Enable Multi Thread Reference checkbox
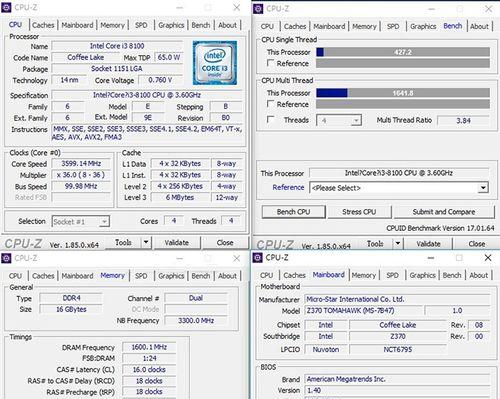 pyautogui.click(x=270, y=104)
